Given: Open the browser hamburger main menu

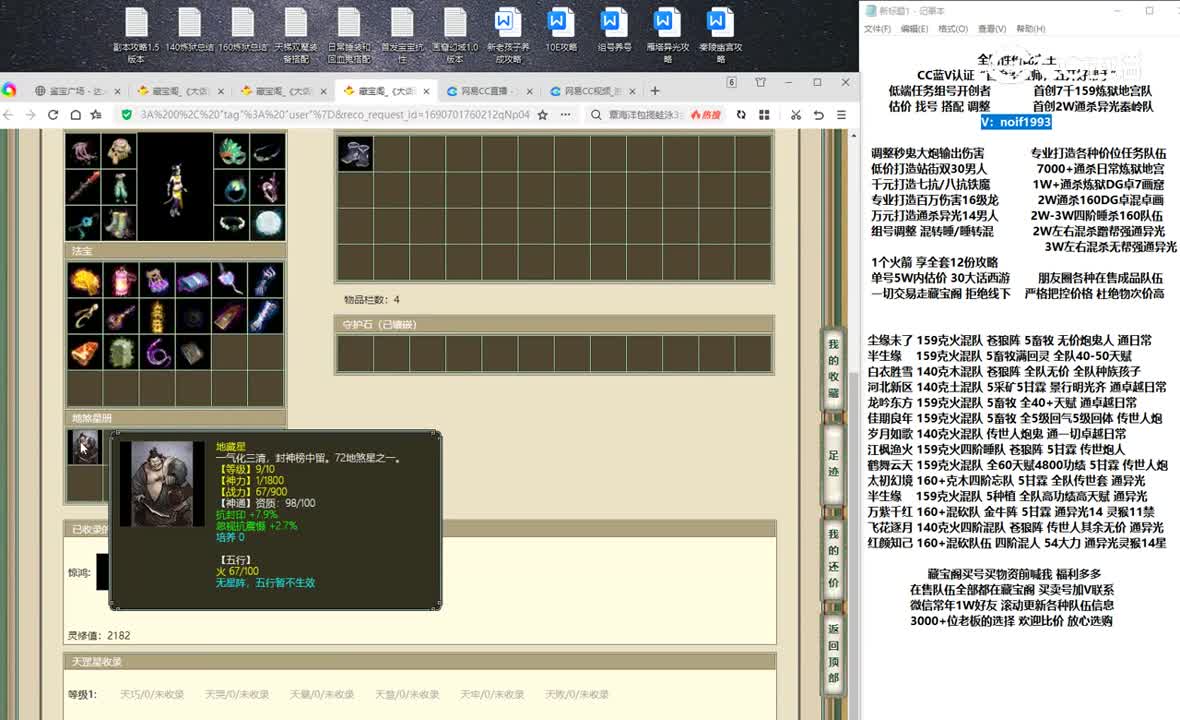Looking at the screenshot, I should pos(841,114).
